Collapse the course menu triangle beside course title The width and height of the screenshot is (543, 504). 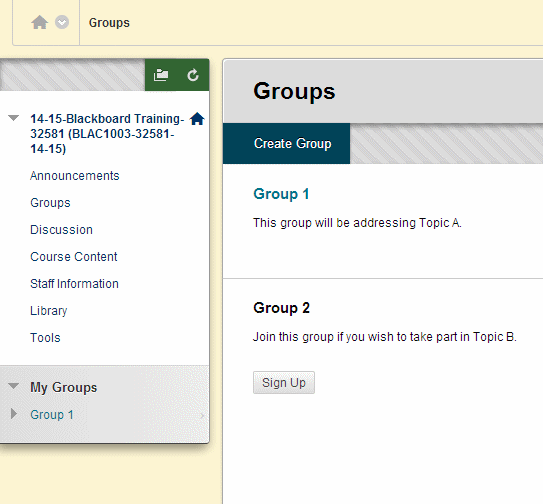(14, 118)
